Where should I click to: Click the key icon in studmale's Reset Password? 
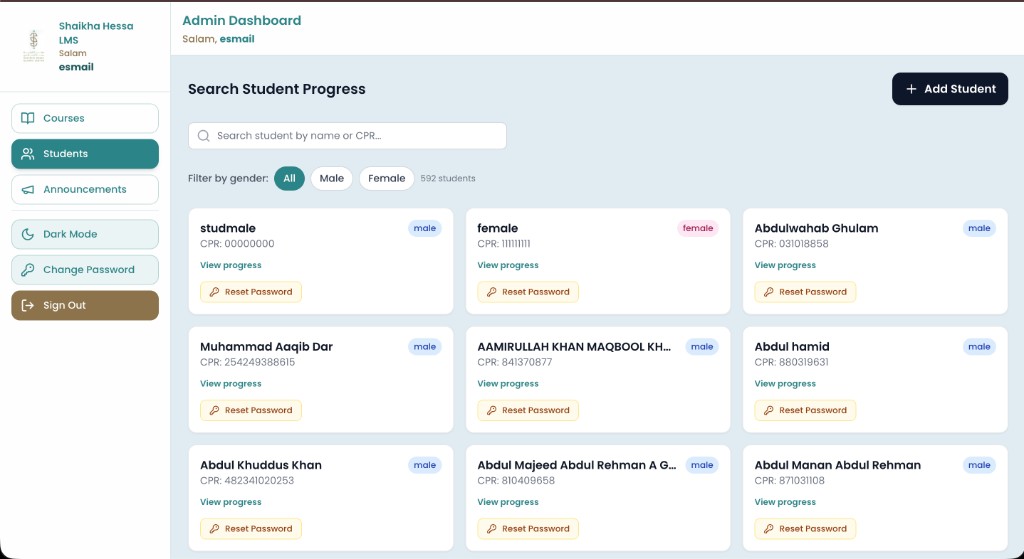pyautogui.click(x=214, y=292)
